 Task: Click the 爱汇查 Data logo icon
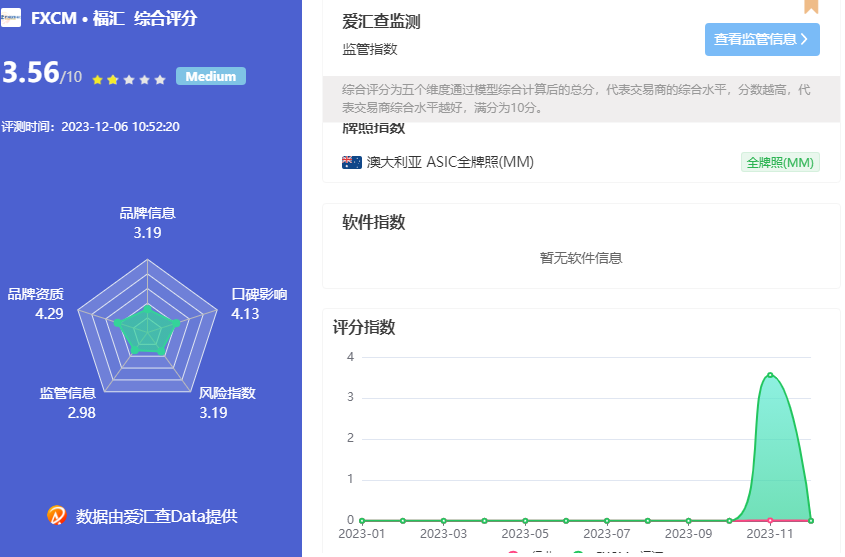57,516
